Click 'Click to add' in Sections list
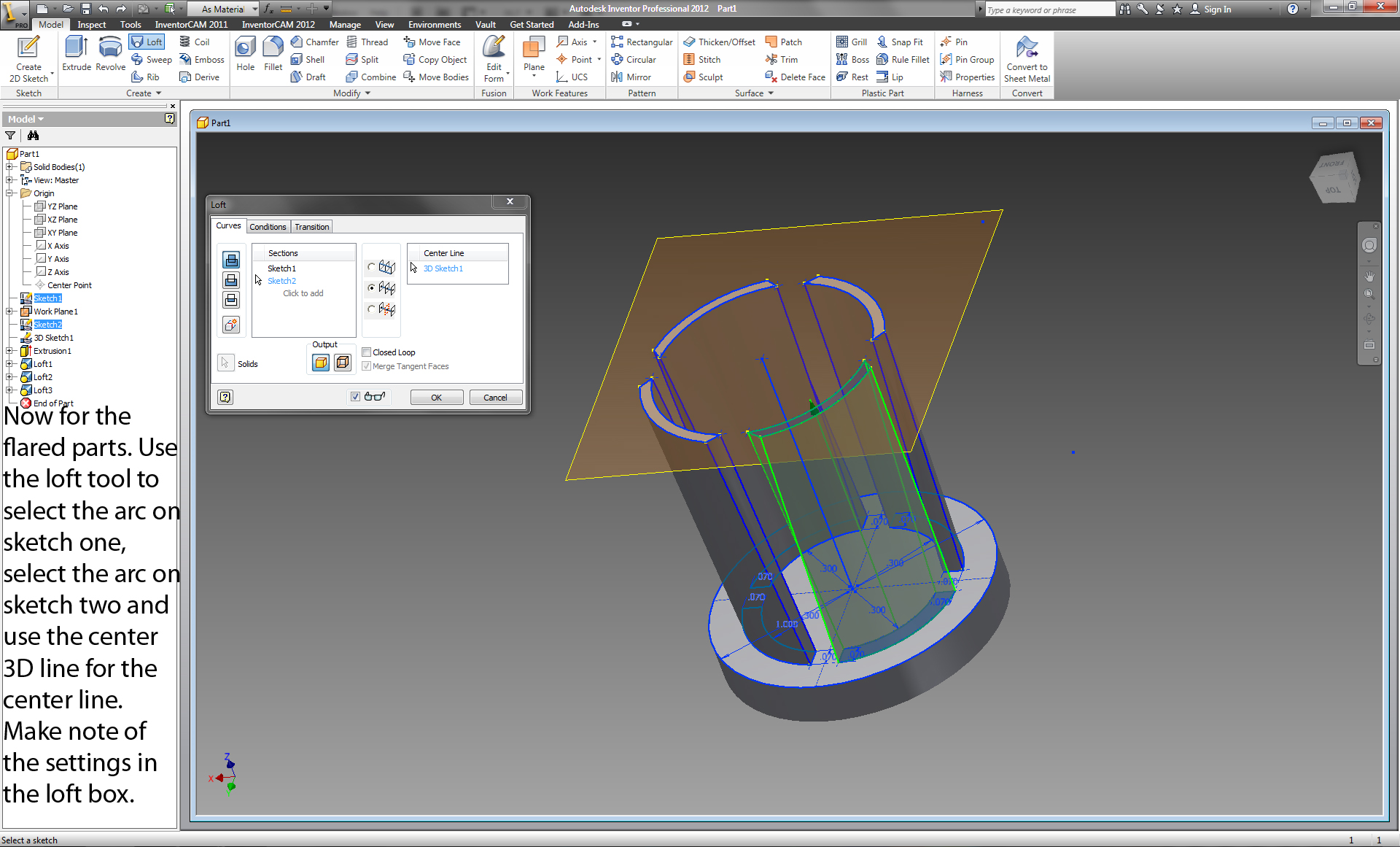 point(303,293)
